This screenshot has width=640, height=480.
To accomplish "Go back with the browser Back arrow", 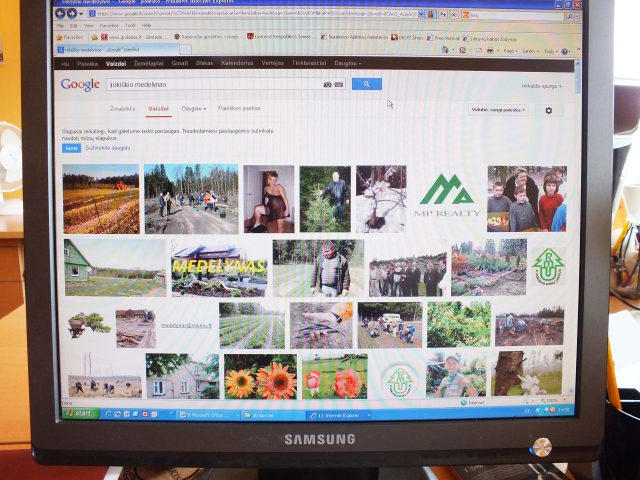I will [x=60, y=14].
